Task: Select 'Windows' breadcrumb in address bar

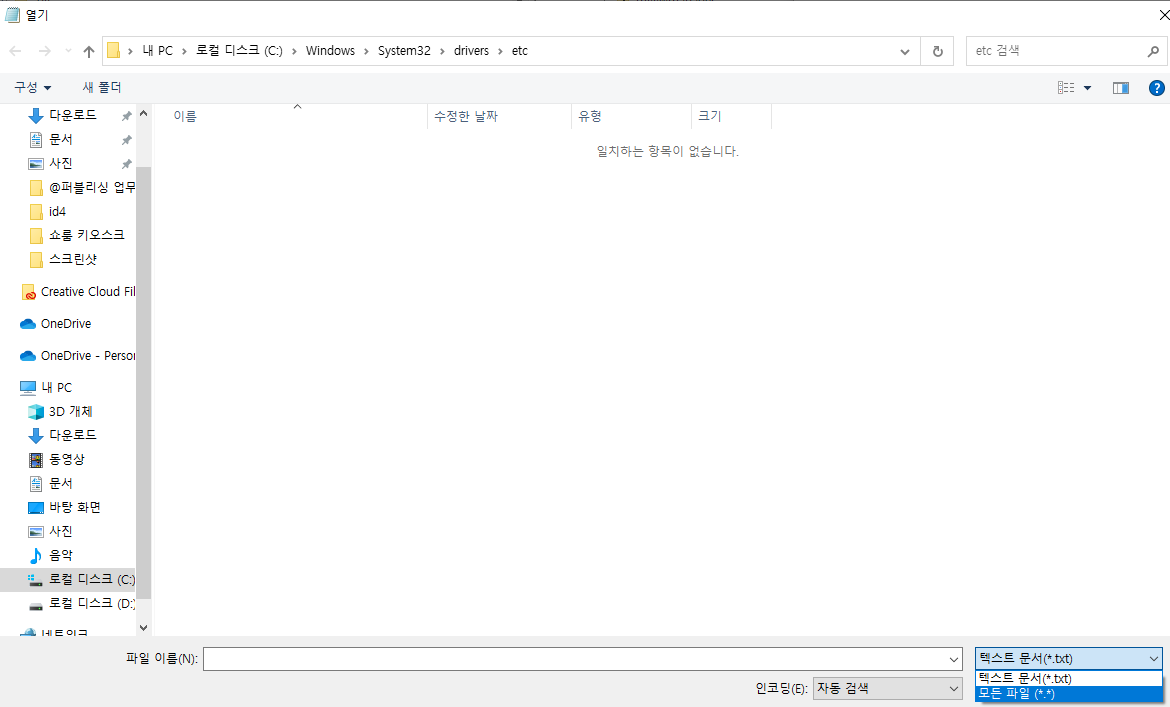Action: 331,51
